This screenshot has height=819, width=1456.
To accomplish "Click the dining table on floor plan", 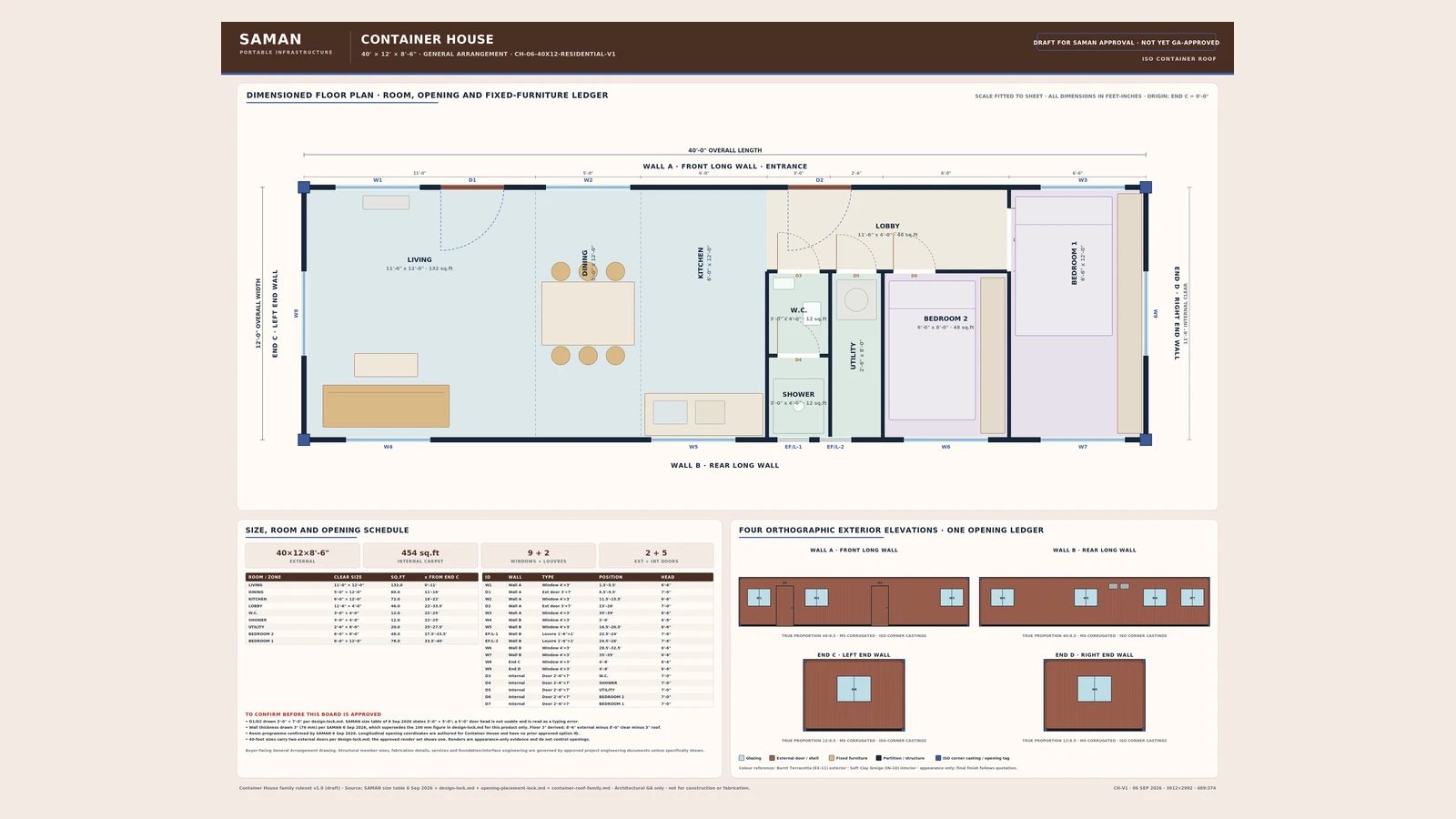I will click(x=588, y=313).
